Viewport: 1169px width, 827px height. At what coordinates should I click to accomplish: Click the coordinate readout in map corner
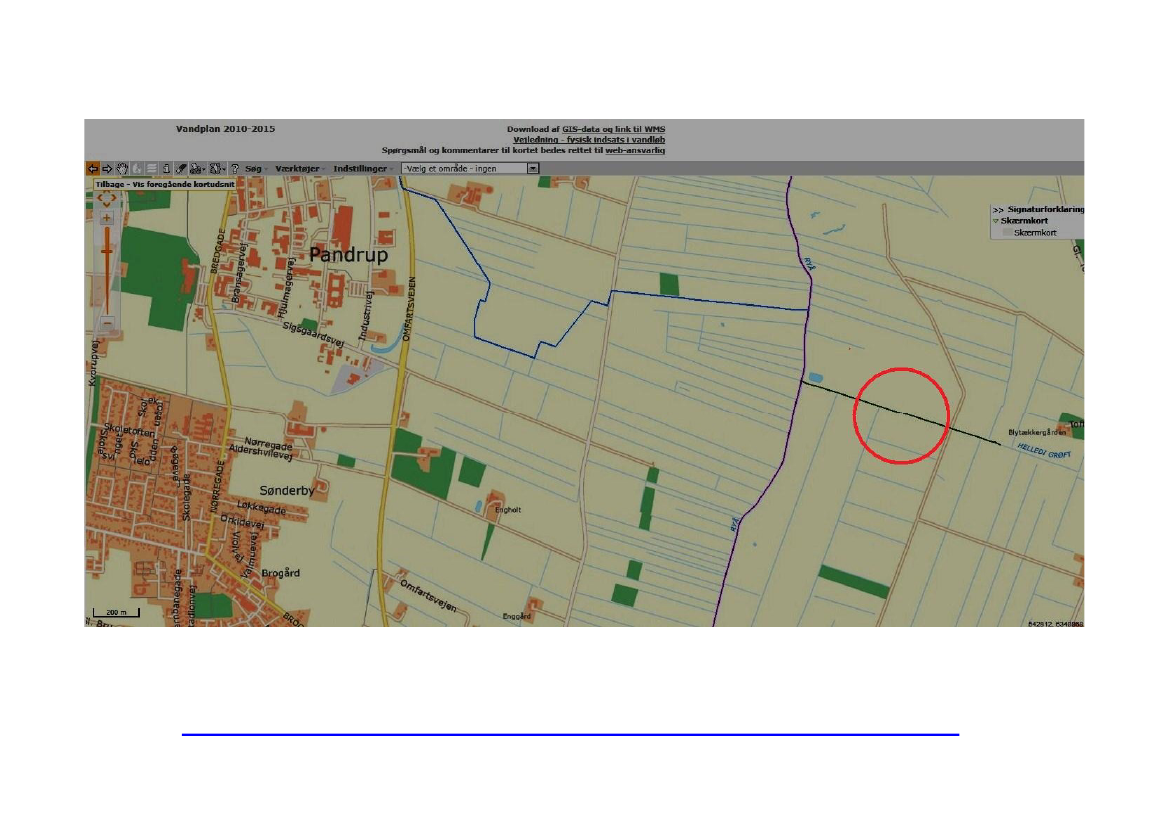pyautogui.click(x=1055, y=624)
